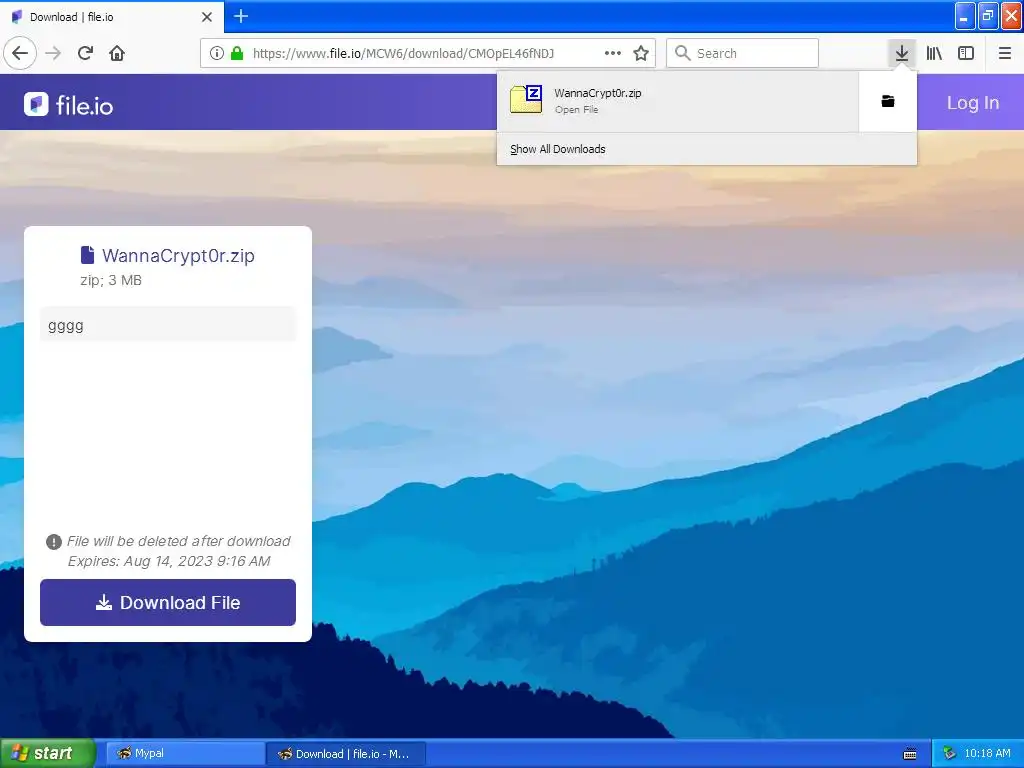Click the forward navigation arrow
Viewport: 1024px width, 768px height.
(x=53, y=53)
